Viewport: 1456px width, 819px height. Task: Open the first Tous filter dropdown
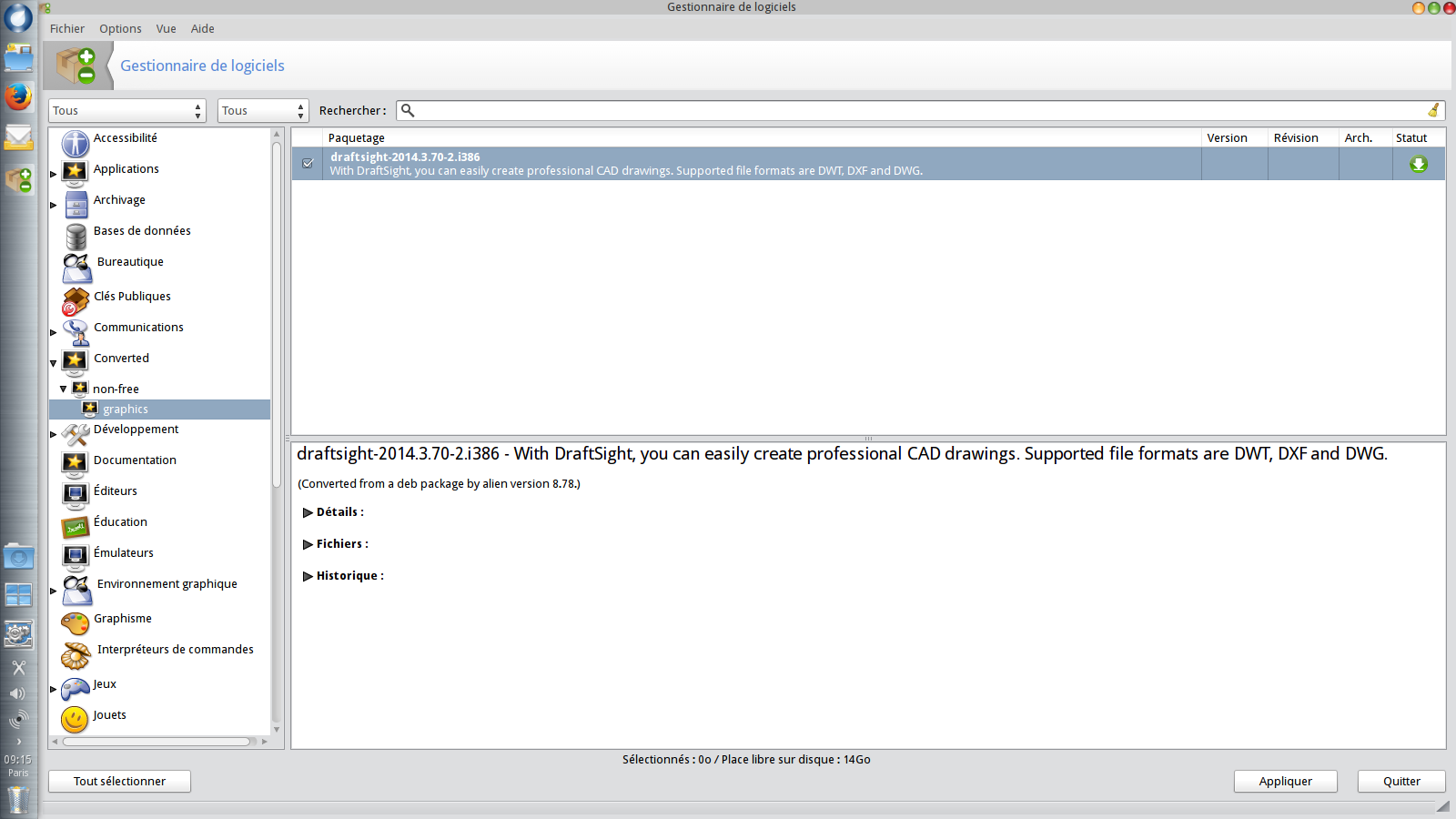tap(126, 110)
